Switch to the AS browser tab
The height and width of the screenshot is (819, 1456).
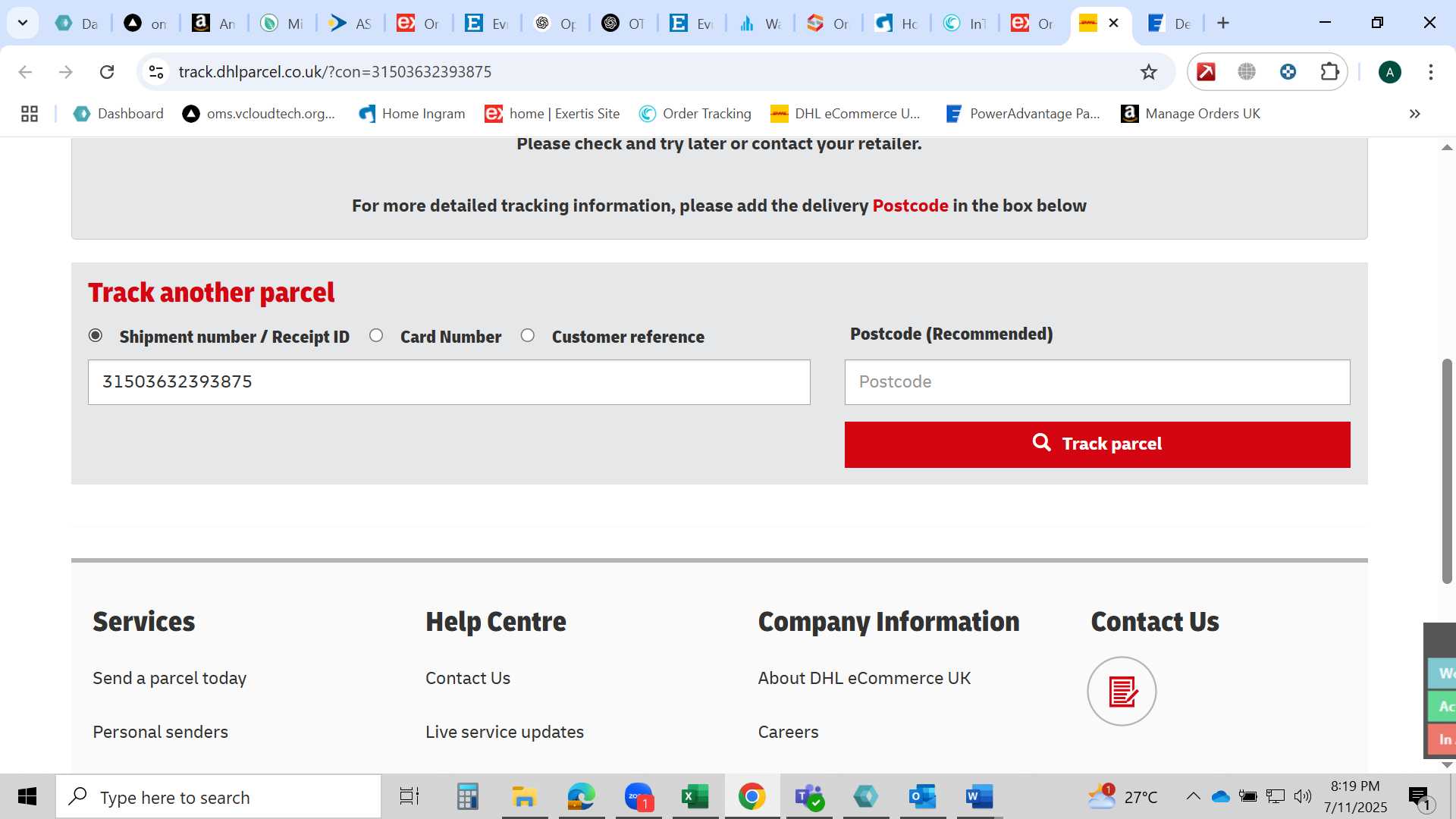[350, 24]
